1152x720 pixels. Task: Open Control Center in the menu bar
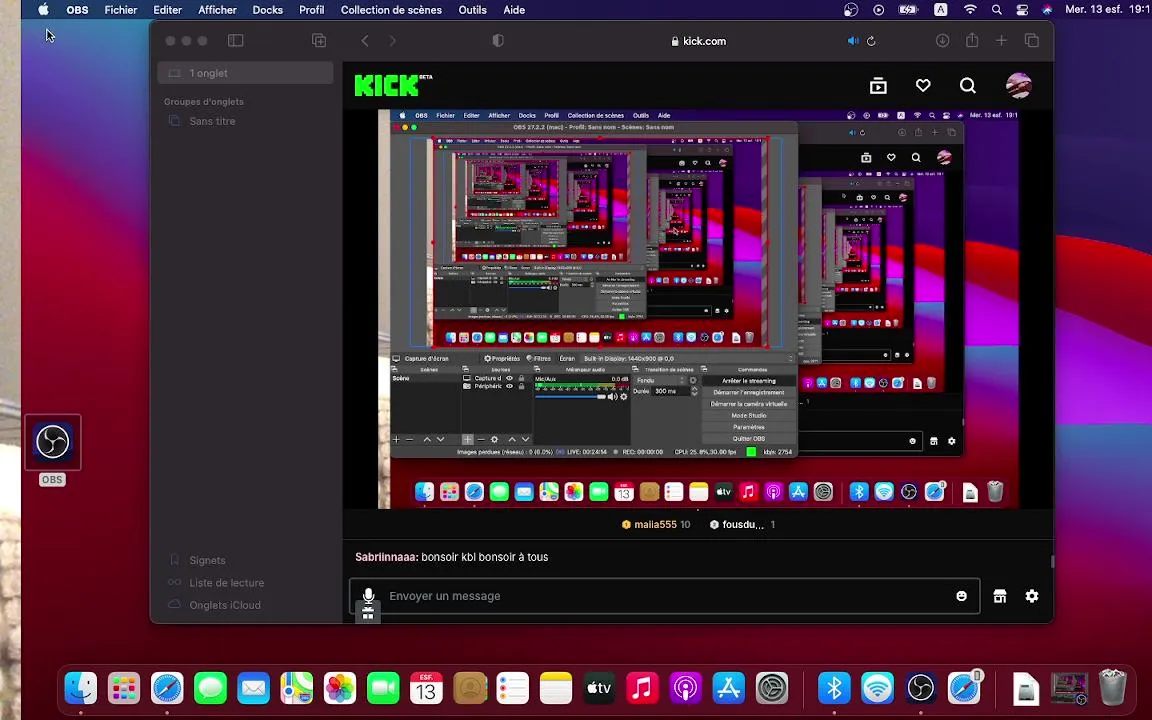[x=1022, y=10]
